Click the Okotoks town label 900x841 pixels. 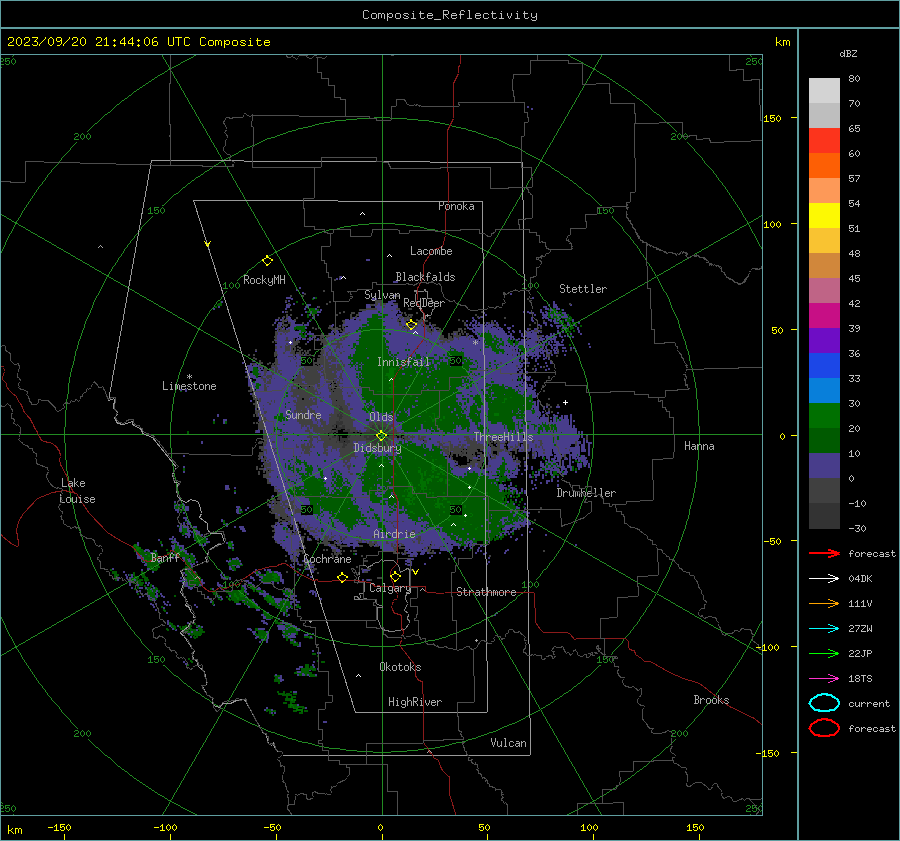point(400,667)
